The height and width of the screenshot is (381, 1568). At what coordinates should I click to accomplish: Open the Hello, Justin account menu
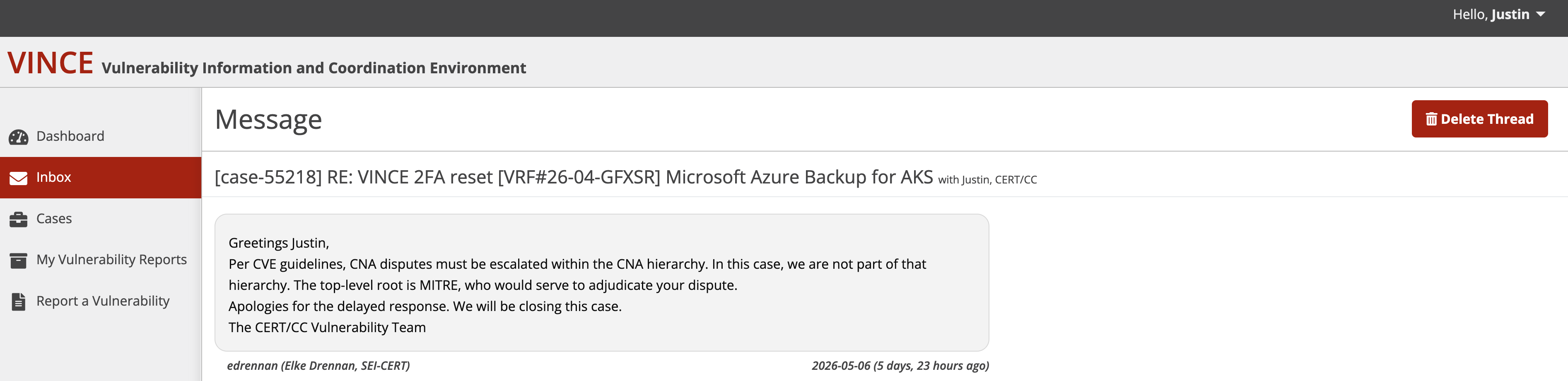click(x=1498, y=14)
